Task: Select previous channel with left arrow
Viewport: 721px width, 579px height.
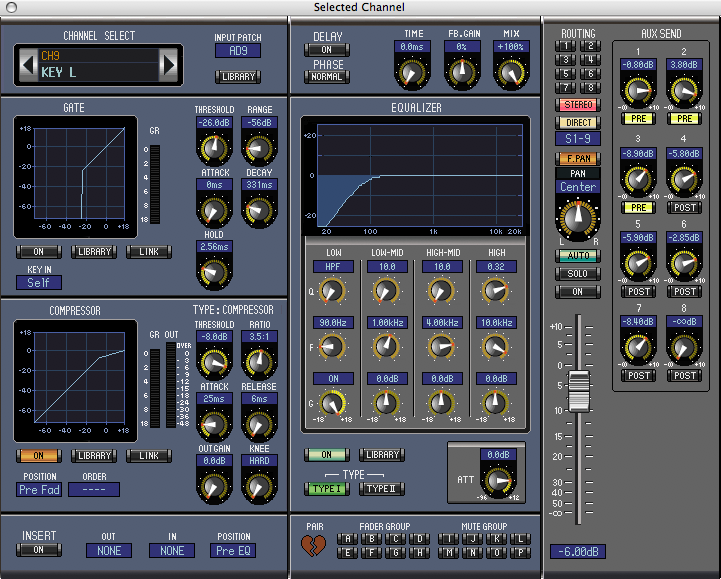Action: click(x=28, y=65)
